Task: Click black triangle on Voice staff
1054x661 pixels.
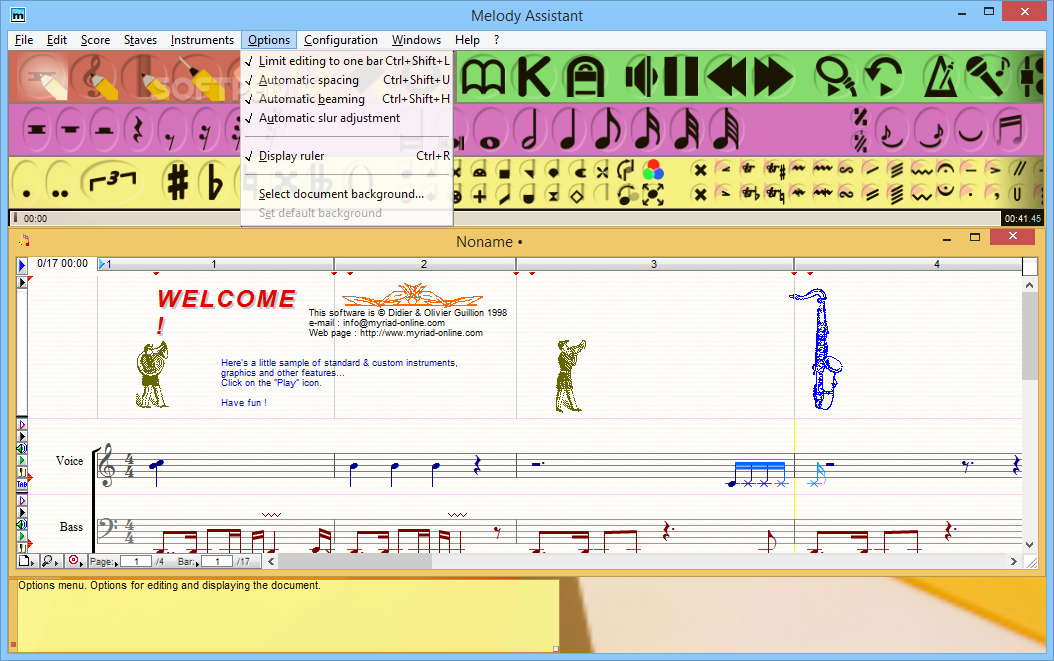Action: [x=22, y=436]
